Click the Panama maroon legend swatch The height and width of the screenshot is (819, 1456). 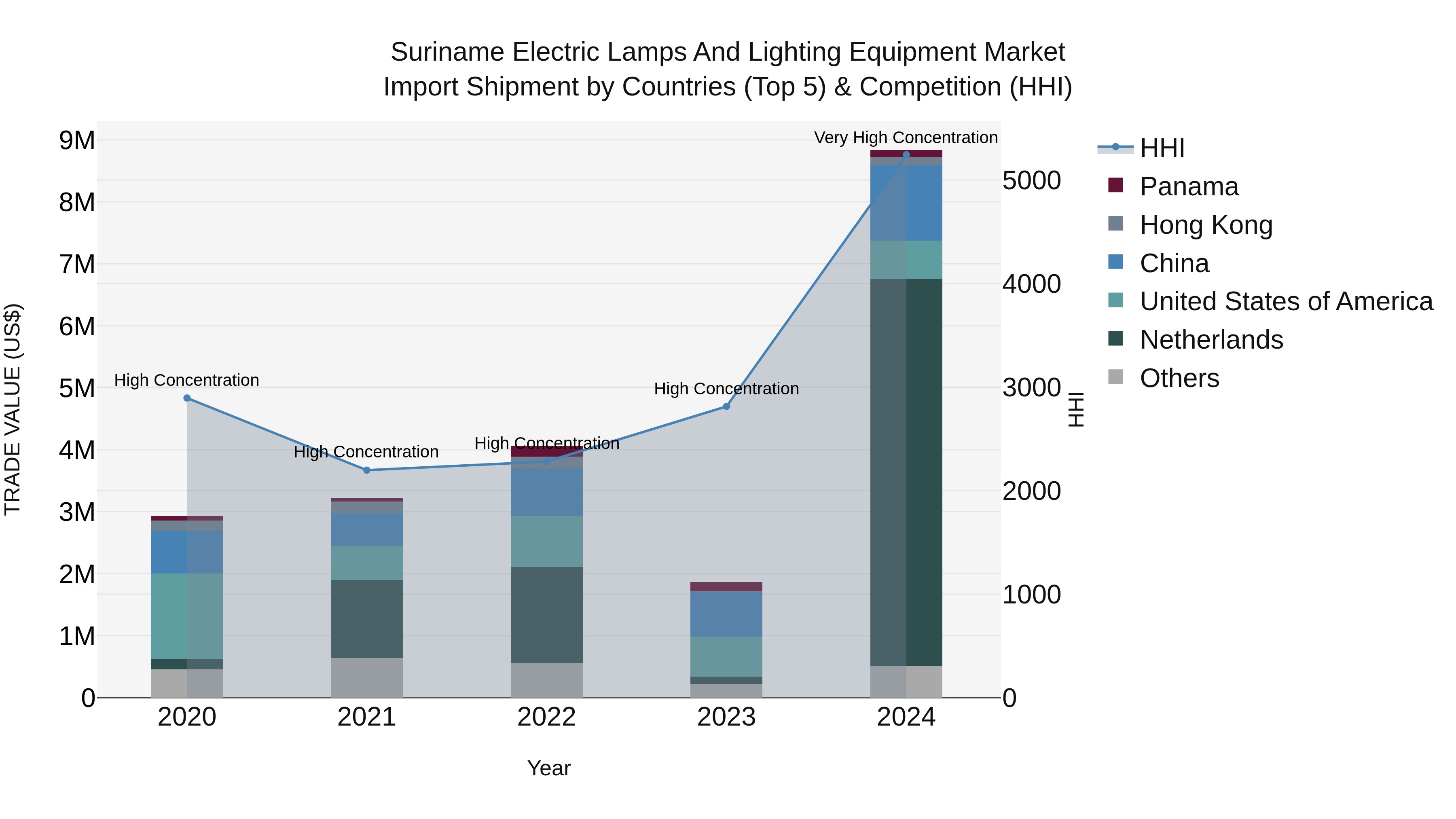click(x=1115, y=185)
